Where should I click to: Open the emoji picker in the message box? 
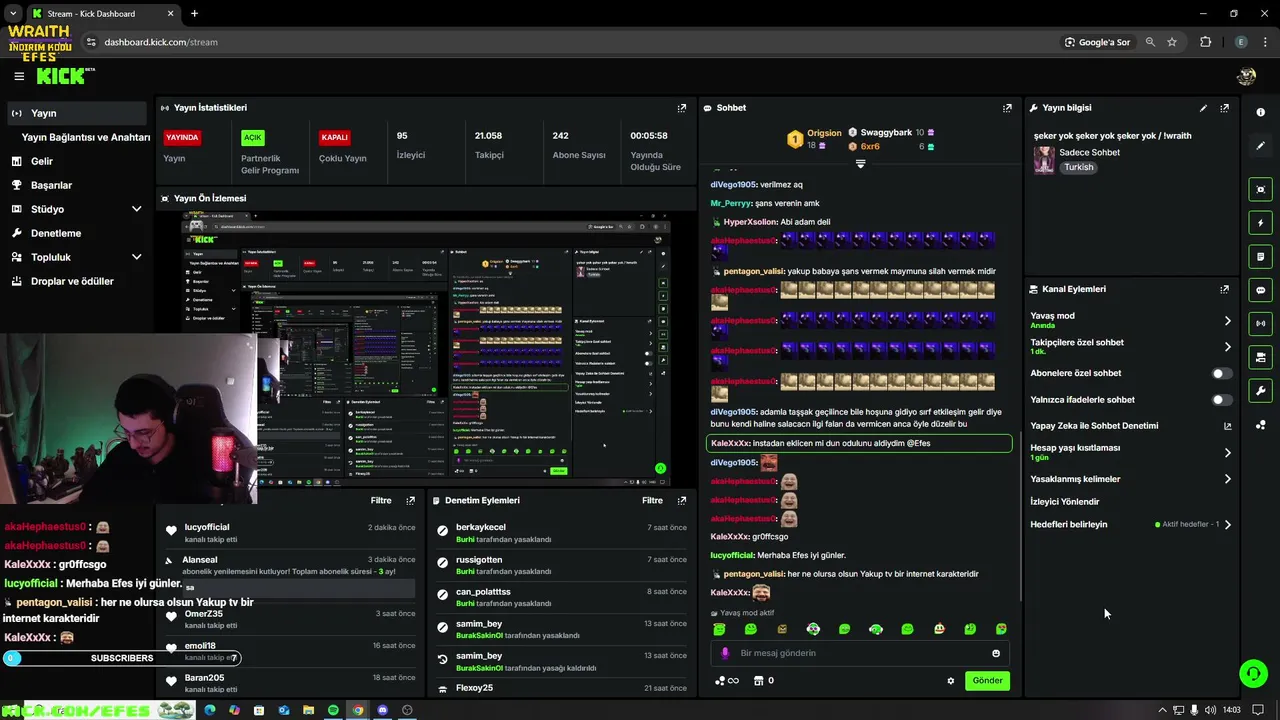pos(995,653)
